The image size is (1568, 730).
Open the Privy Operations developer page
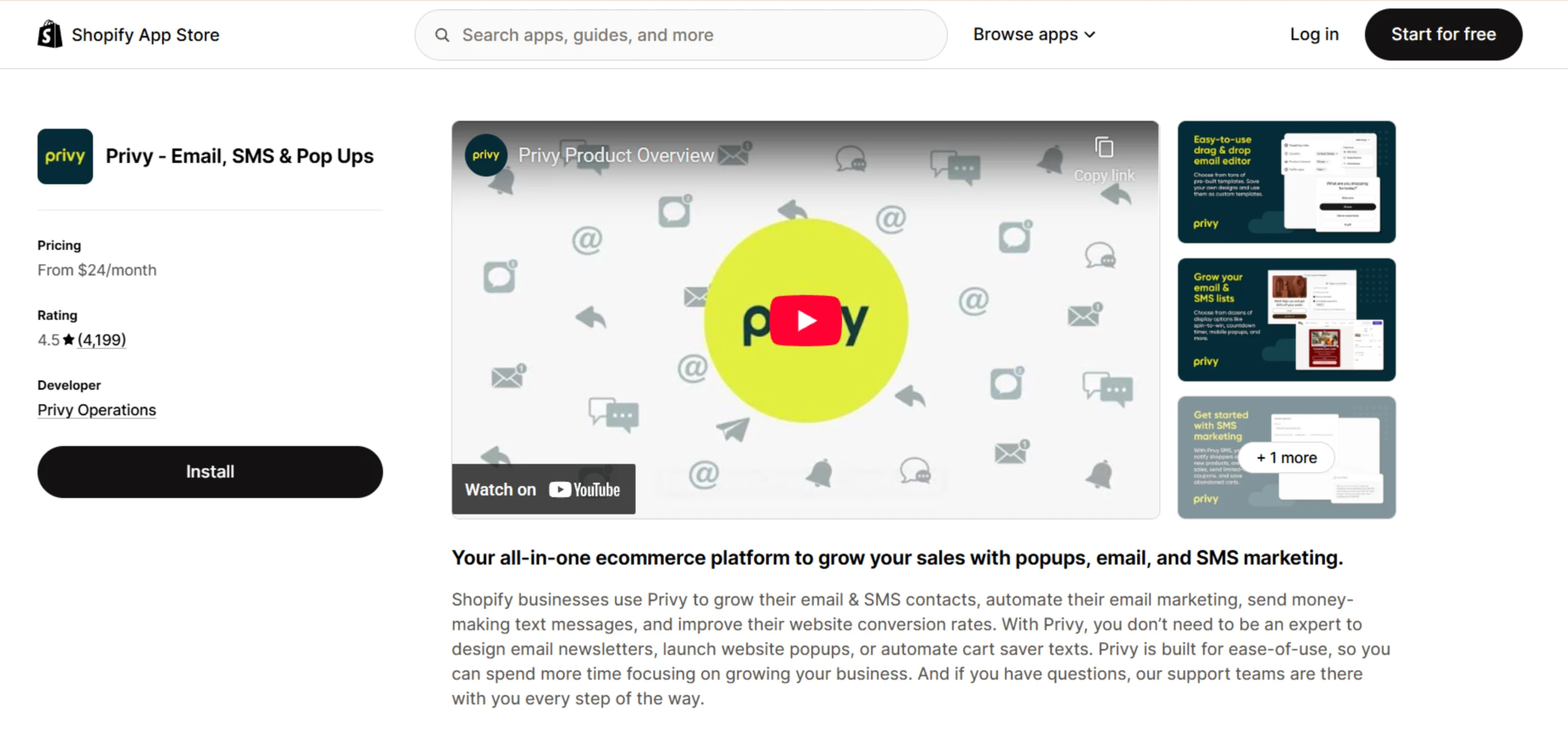[x=96, y=409]
